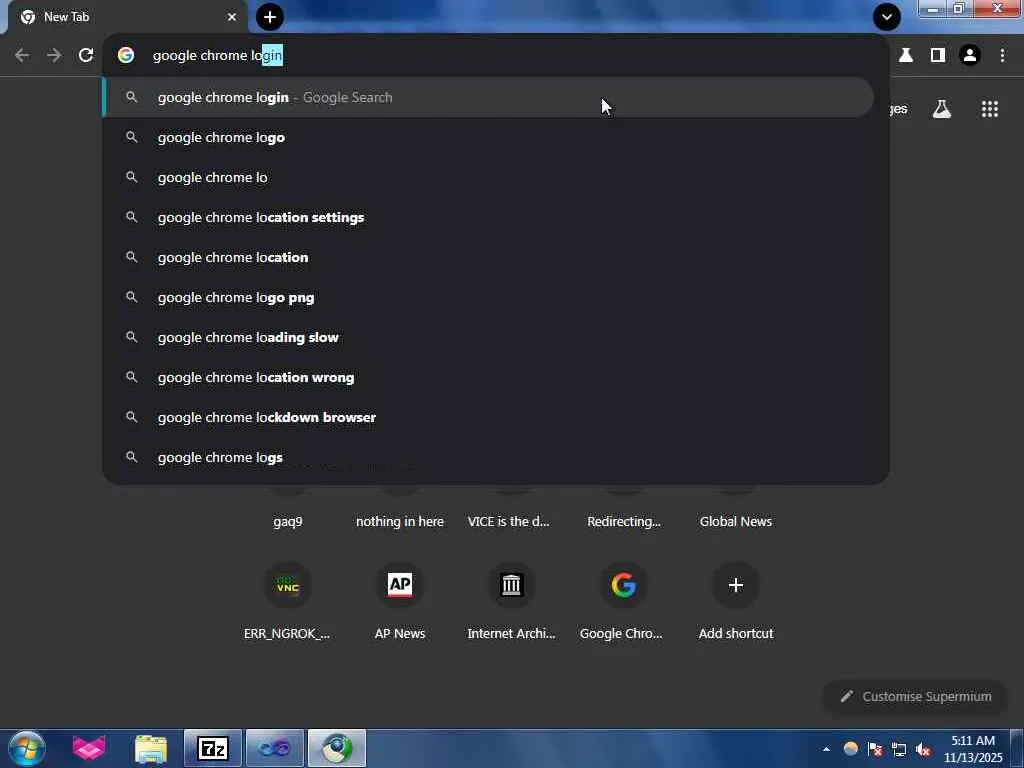The height and width of the screenshot is (768, 1024).
Task: Click the network tray icon
Action: tap(899, 749)
